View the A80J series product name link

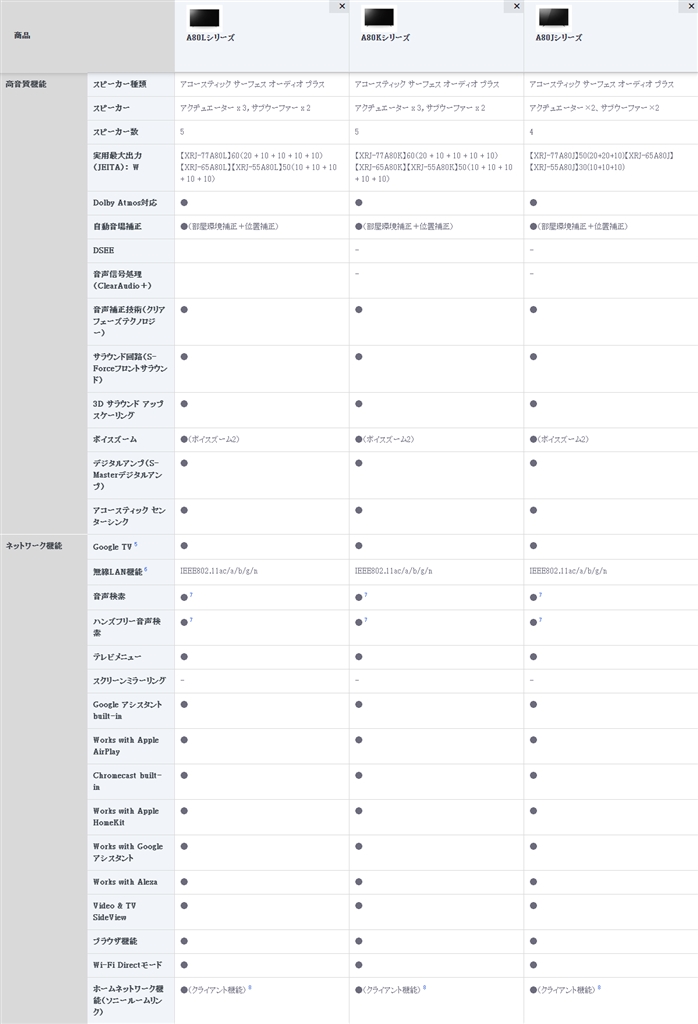[556, 37]
